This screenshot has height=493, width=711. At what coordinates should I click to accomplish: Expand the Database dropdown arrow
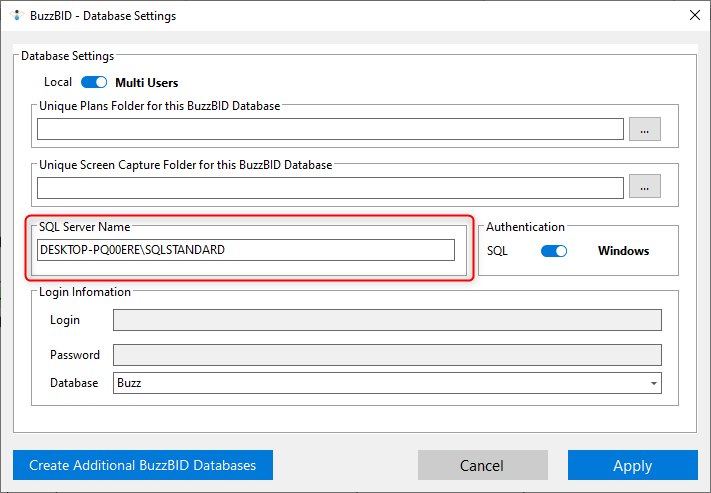point(654,383)
